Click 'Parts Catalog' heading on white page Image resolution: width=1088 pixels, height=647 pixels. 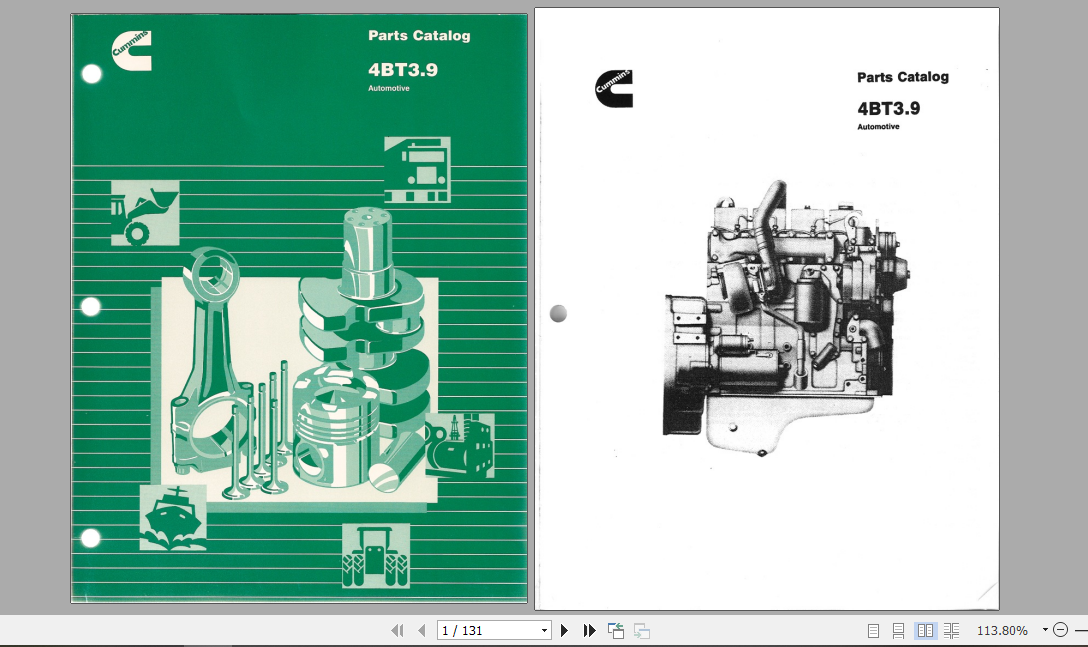pyautogui.click(x=903, y=77)
